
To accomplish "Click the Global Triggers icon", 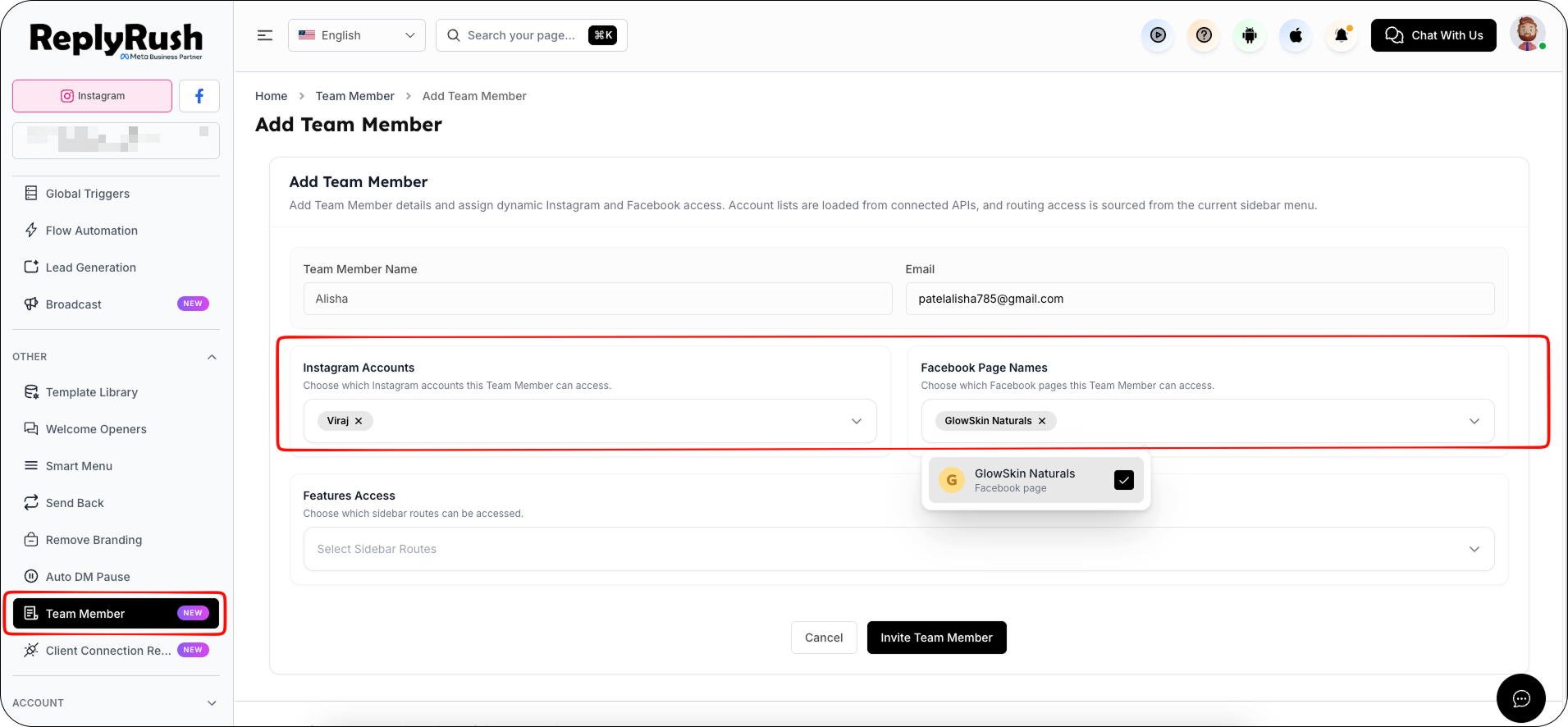I will click(31, 193).
